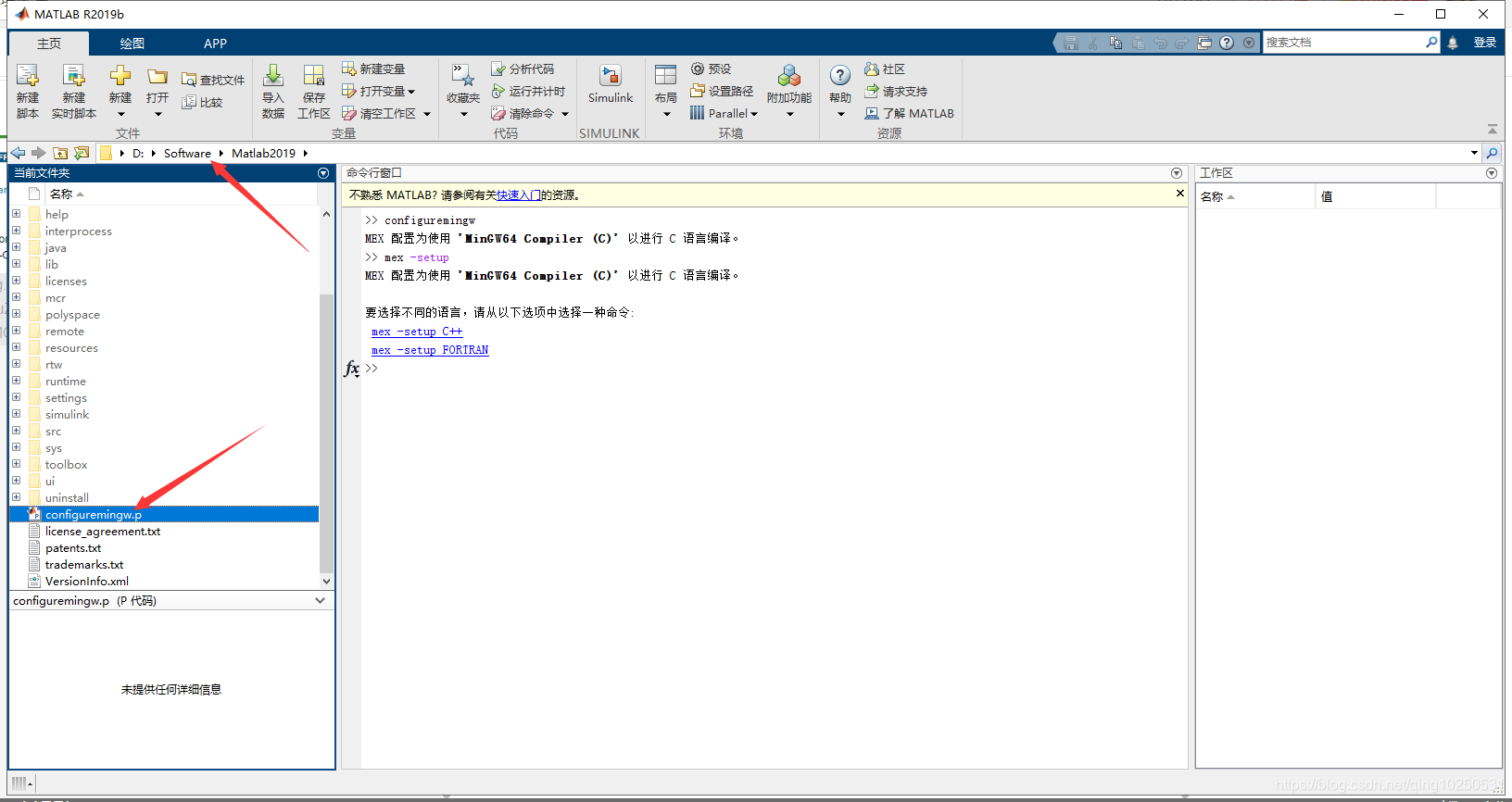Click 了解 MATLAB (Learn MATLAB)
This screenshot has height=802, width=1512.
(x=909, y=113)
